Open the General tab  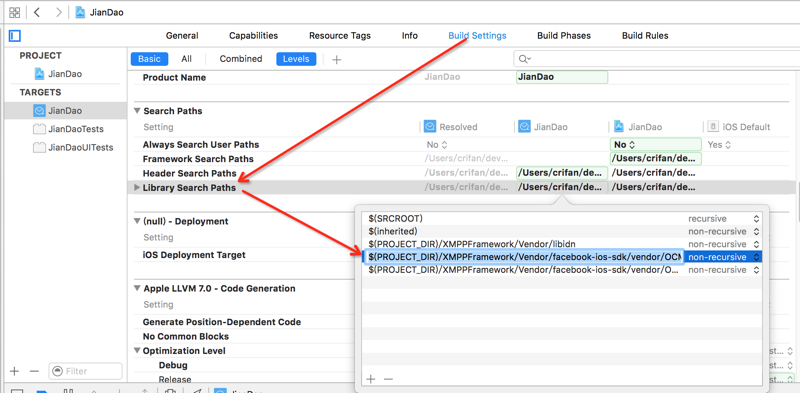pos(182,36)
